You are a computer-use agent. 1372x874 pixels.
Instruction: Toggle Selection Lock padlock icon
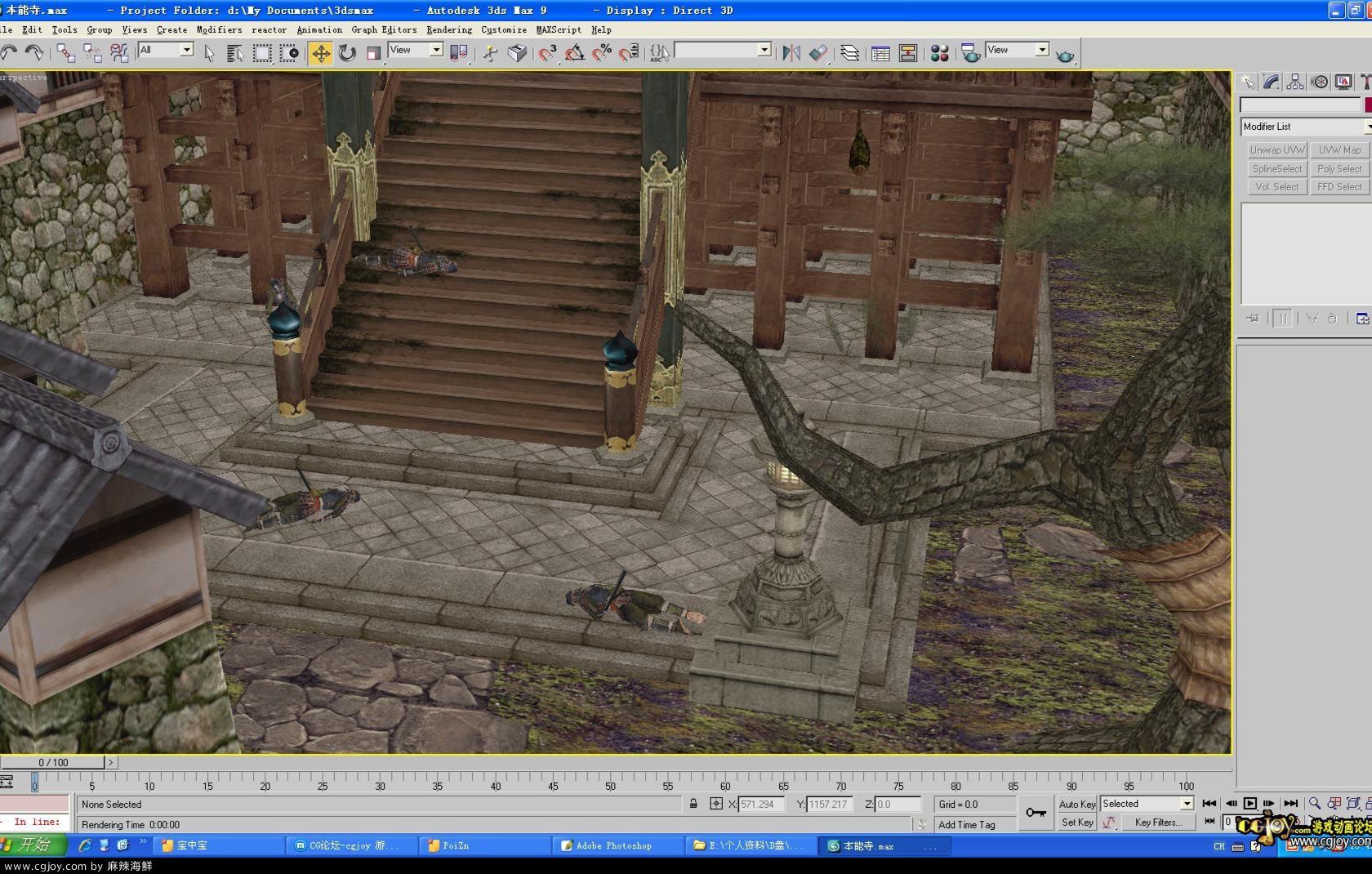click(x=693, y=804)
